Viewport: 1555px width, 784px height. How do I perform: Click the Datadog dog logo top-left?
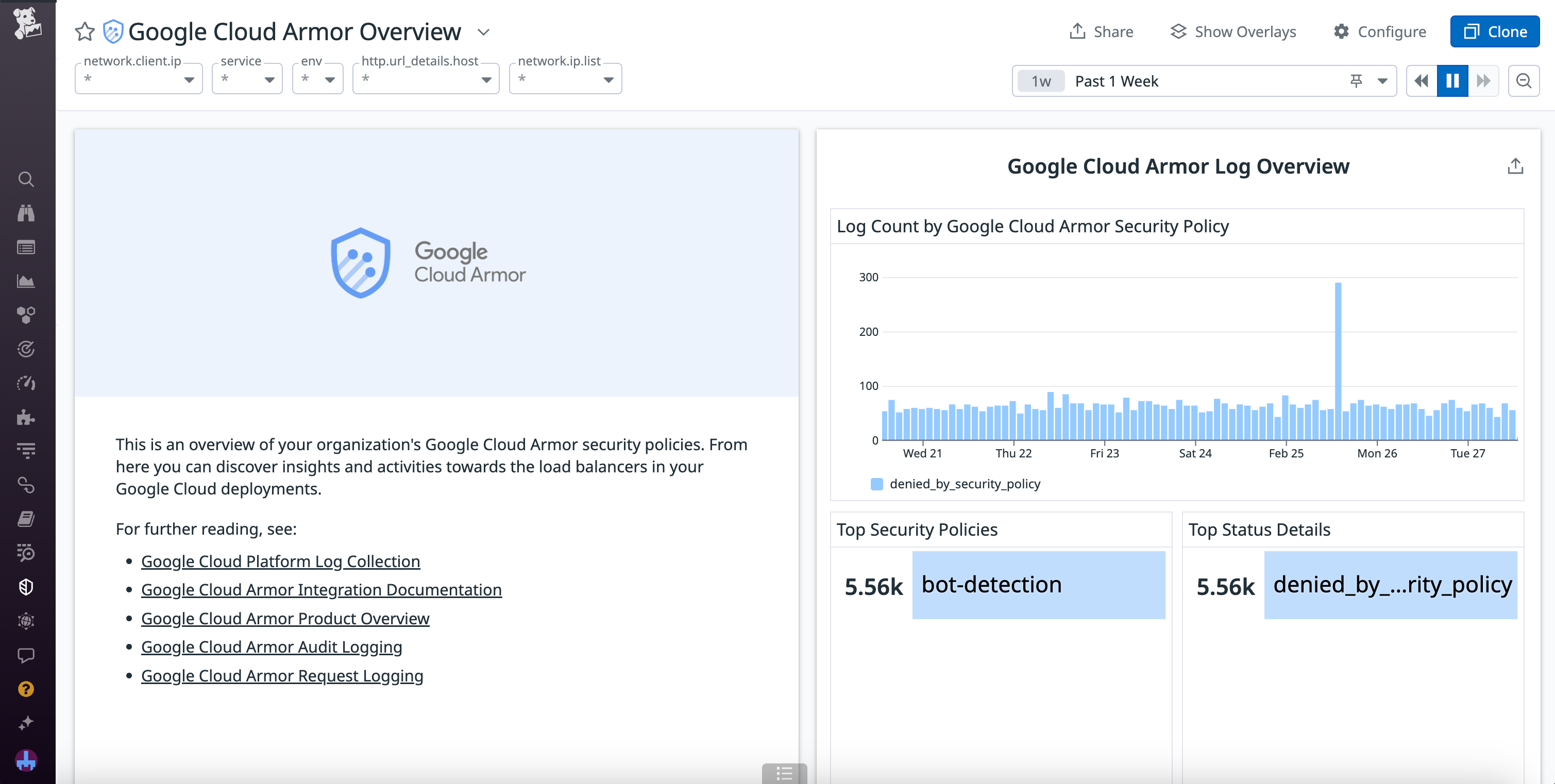(x=27, y=24)
